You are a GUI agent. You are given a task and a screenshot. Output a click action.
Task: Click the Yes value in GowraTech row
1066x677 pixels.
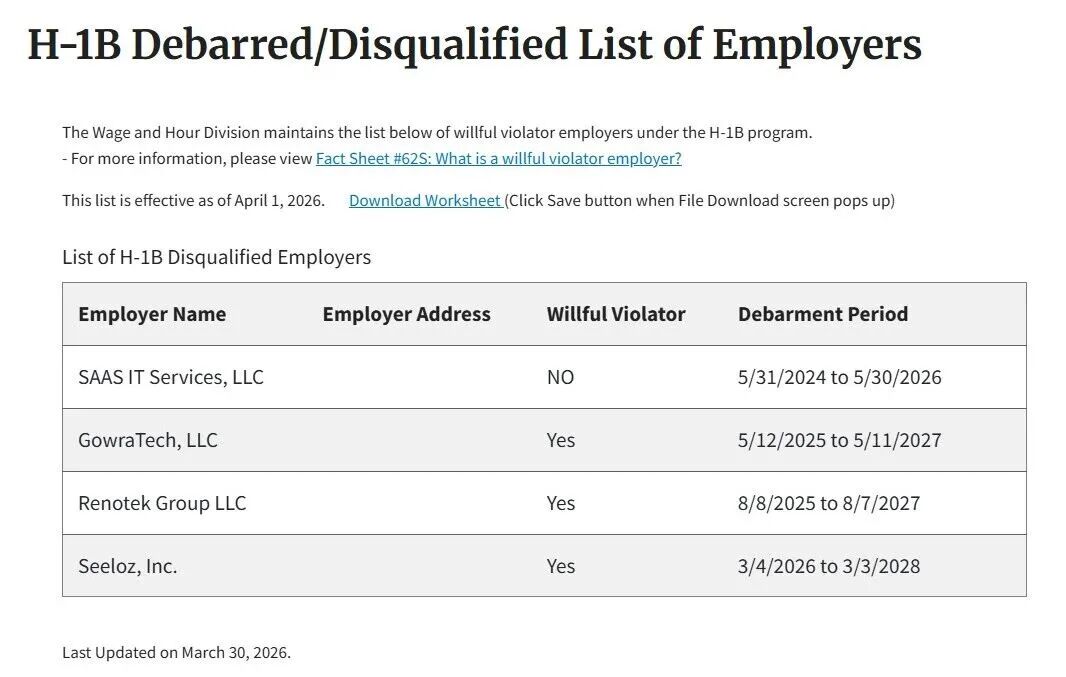pos(561,440)
